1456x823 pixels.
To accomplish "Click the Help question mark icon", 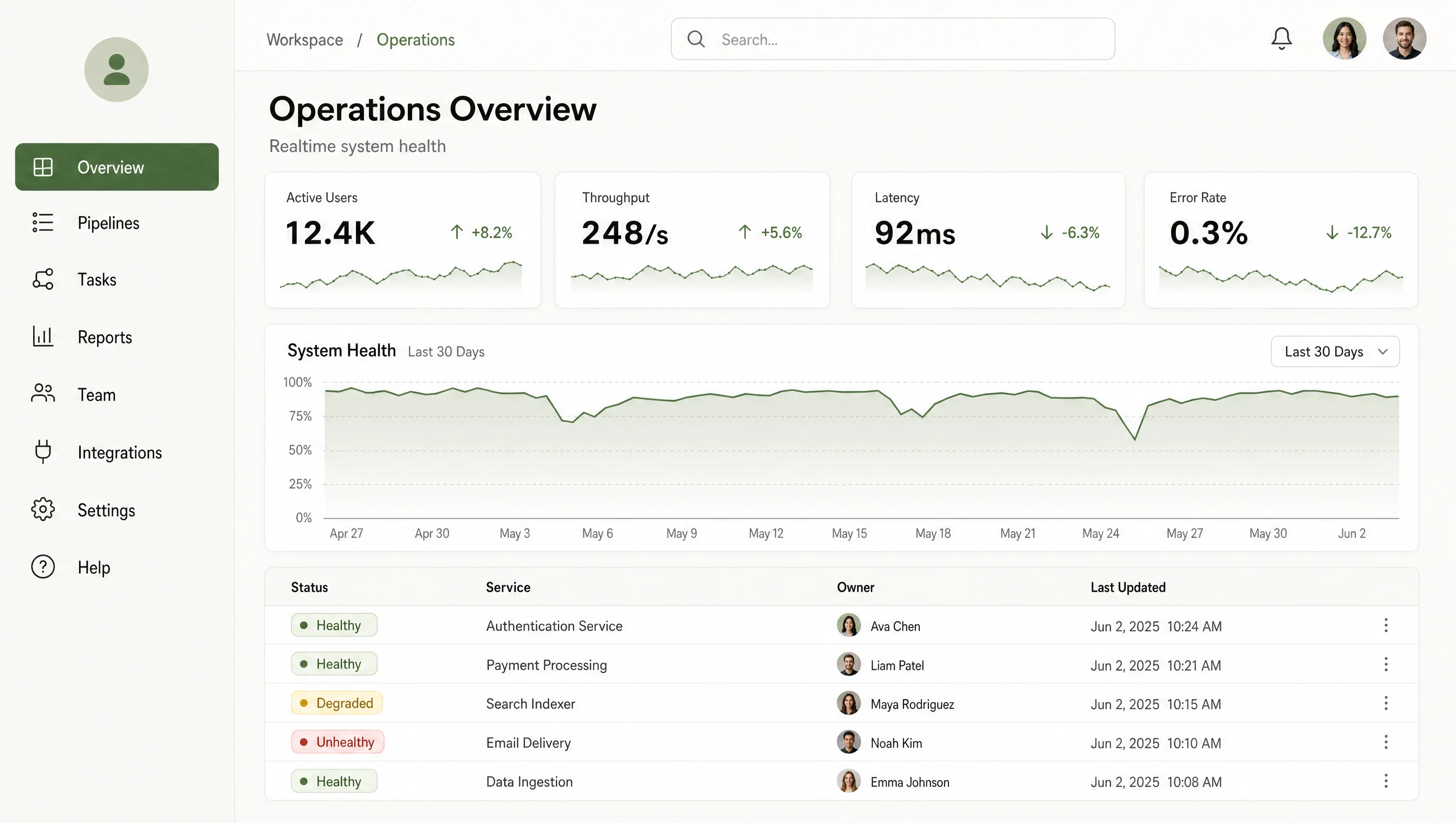I will (x=42, y=567).
